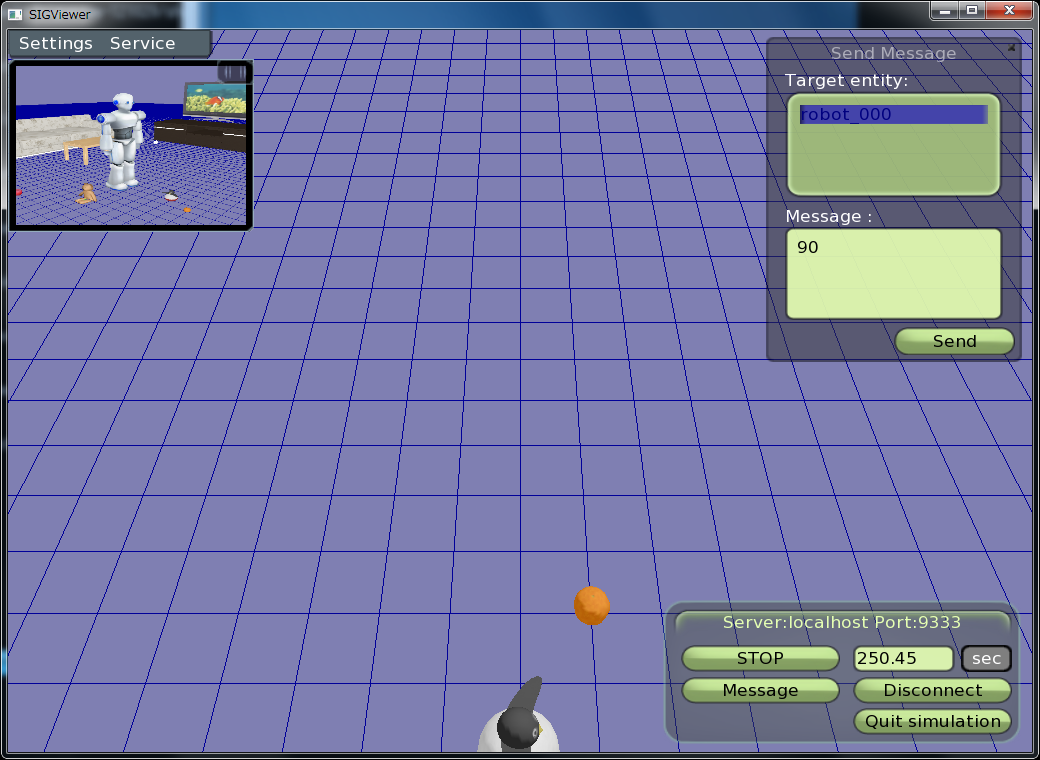The image size is (1040, 760).
Task: Click the simulation time field showing 250.45
Action: click(902, 659)
